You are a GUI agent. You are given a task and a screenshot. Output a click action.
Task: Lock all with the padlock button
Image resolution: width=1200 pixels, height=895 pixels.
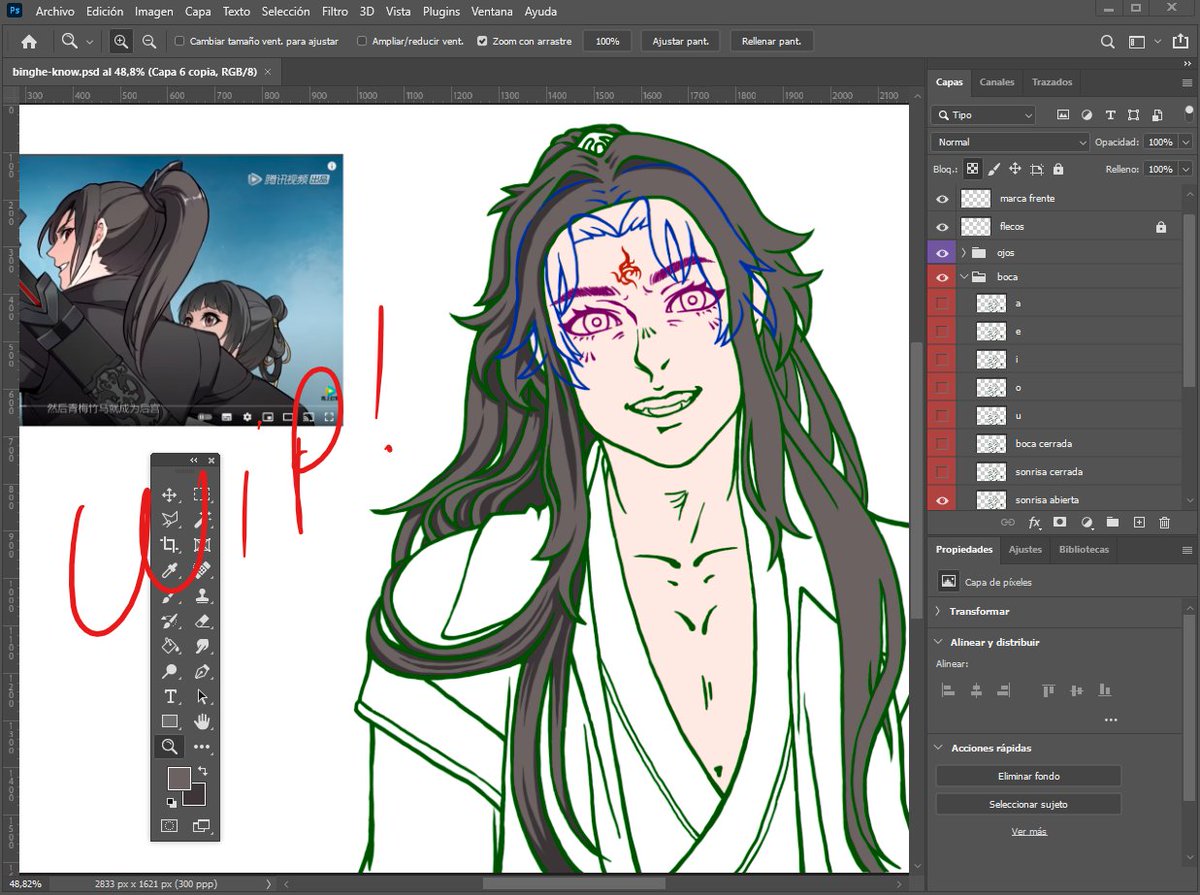point(1058,169)
